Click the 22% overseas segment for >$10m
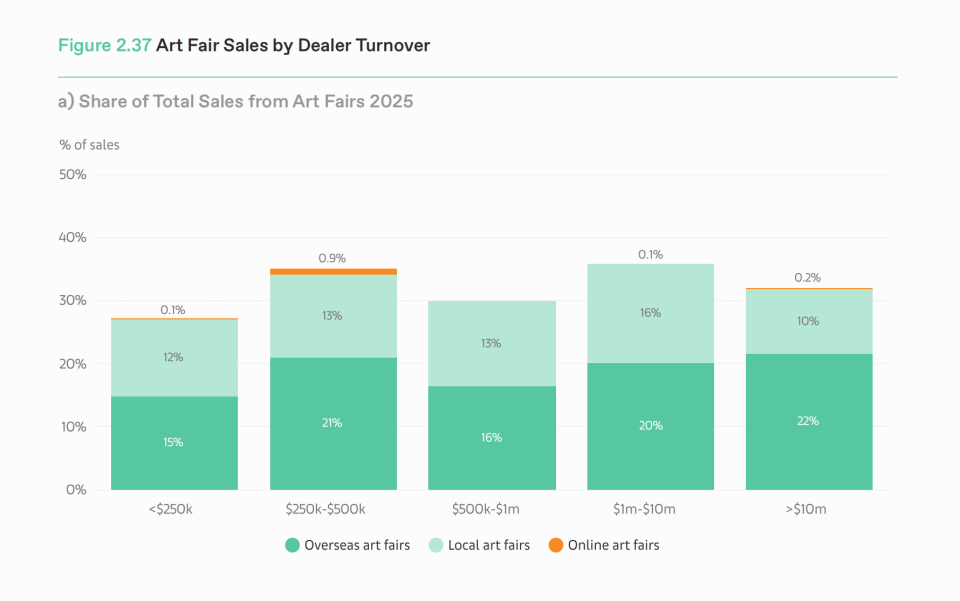 tap(809, 422)
